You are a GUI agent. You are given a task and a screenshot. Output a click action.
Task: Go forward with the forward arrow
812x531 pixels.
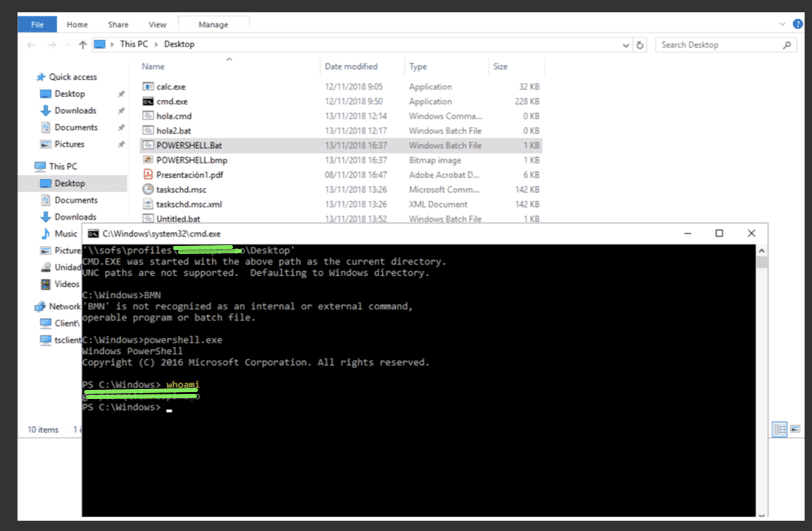coord(52,45)
